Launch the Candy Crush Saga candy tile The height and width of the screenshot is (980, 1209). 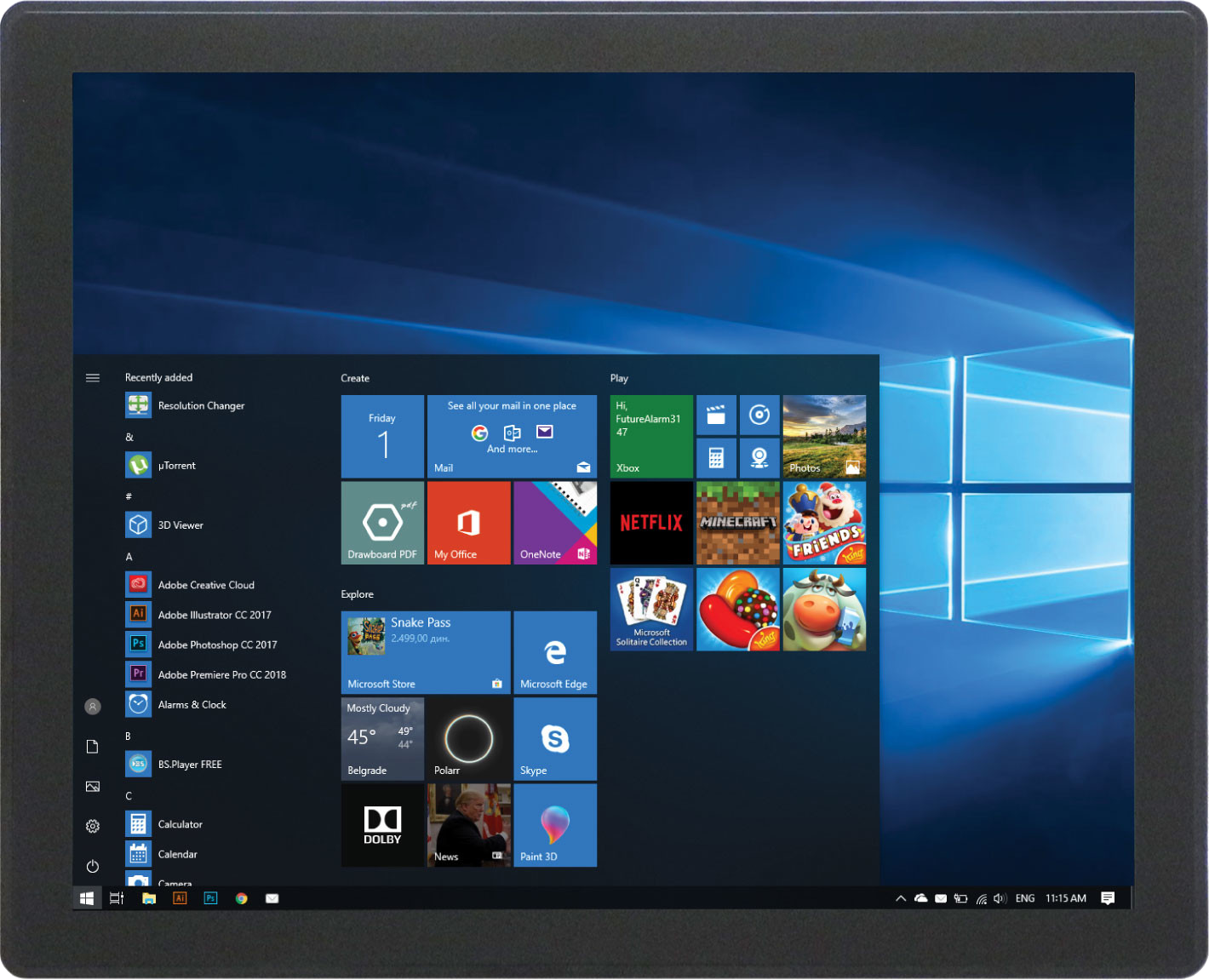click(x=738, y=610)
